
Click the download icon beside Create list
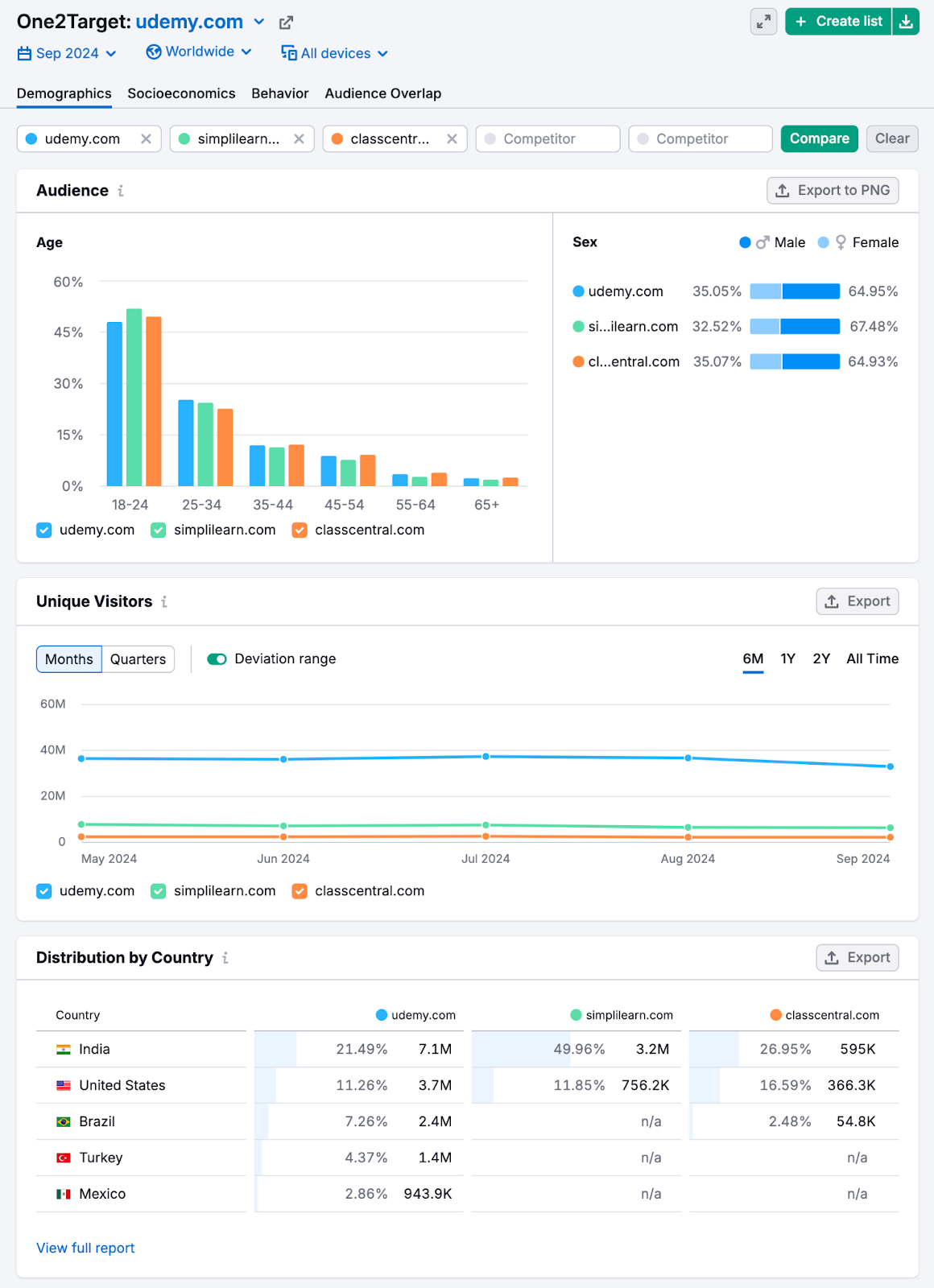(906, 22)
